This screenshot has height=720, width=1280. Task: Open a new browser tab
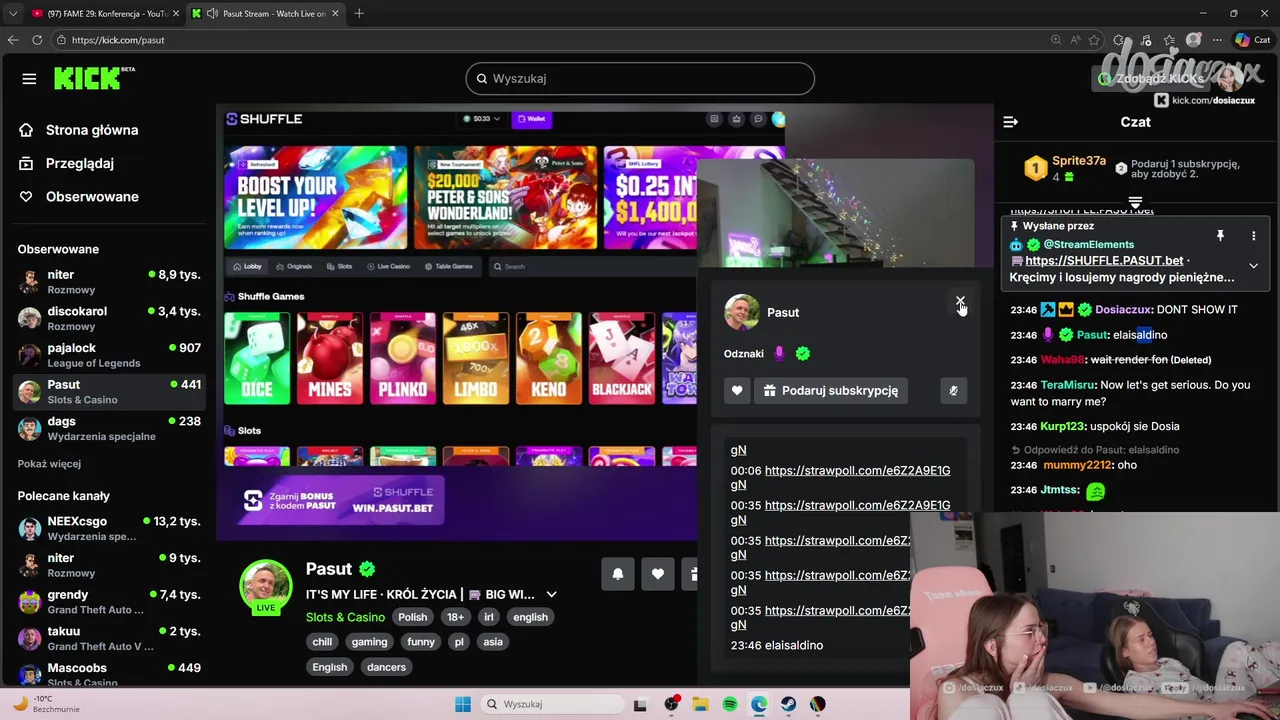[359, 13]
